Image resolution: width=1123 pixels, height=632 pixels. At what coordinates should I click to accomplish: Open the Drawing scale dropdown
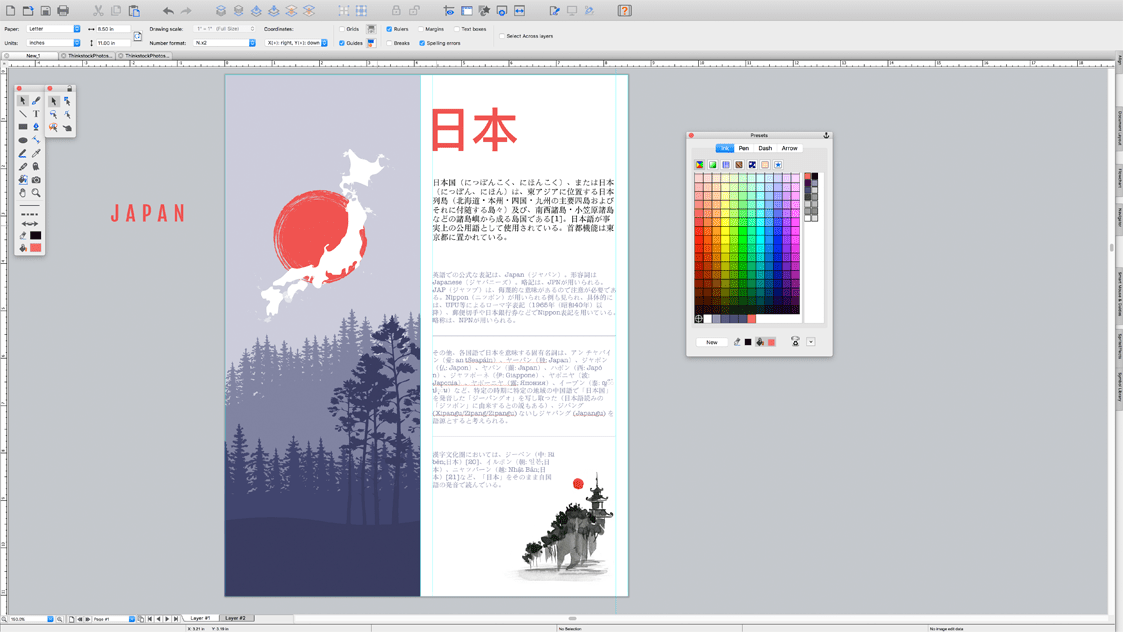point(224,29)
